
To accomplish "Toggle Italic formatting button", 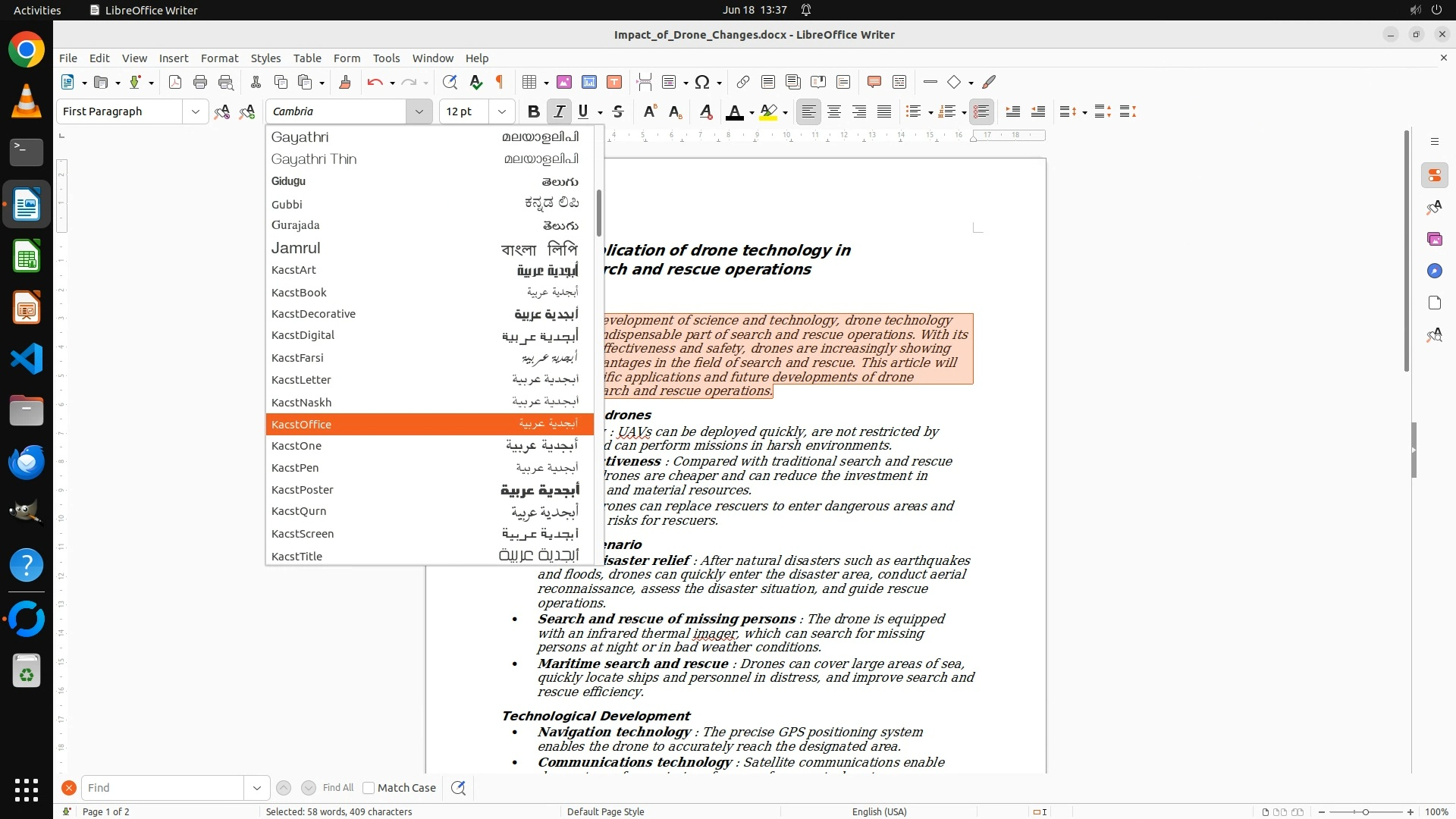I will click(559, 112).
